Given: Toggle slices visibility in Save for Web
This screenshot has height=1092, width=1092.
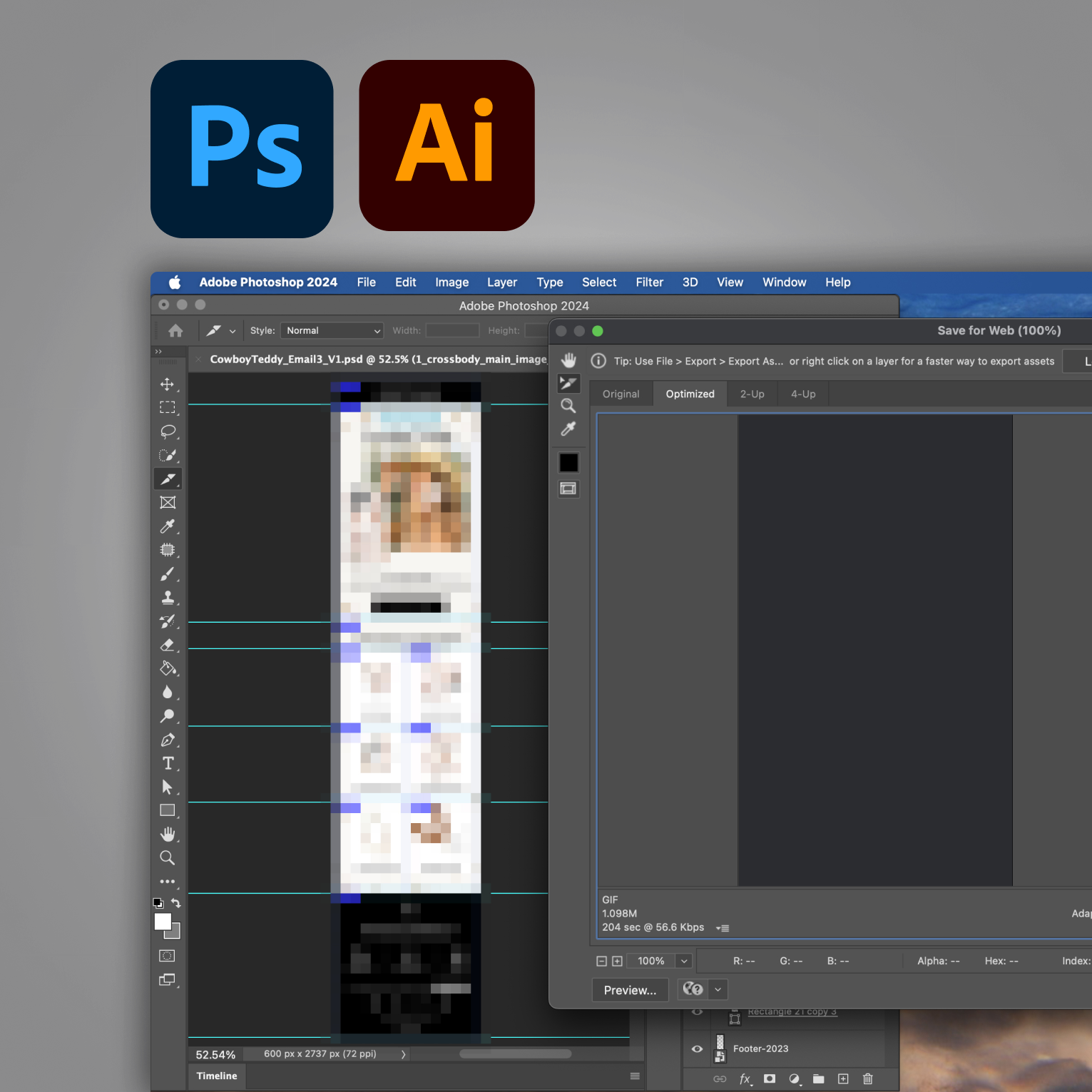Looking at the screenshot, I should pos(568,489).
